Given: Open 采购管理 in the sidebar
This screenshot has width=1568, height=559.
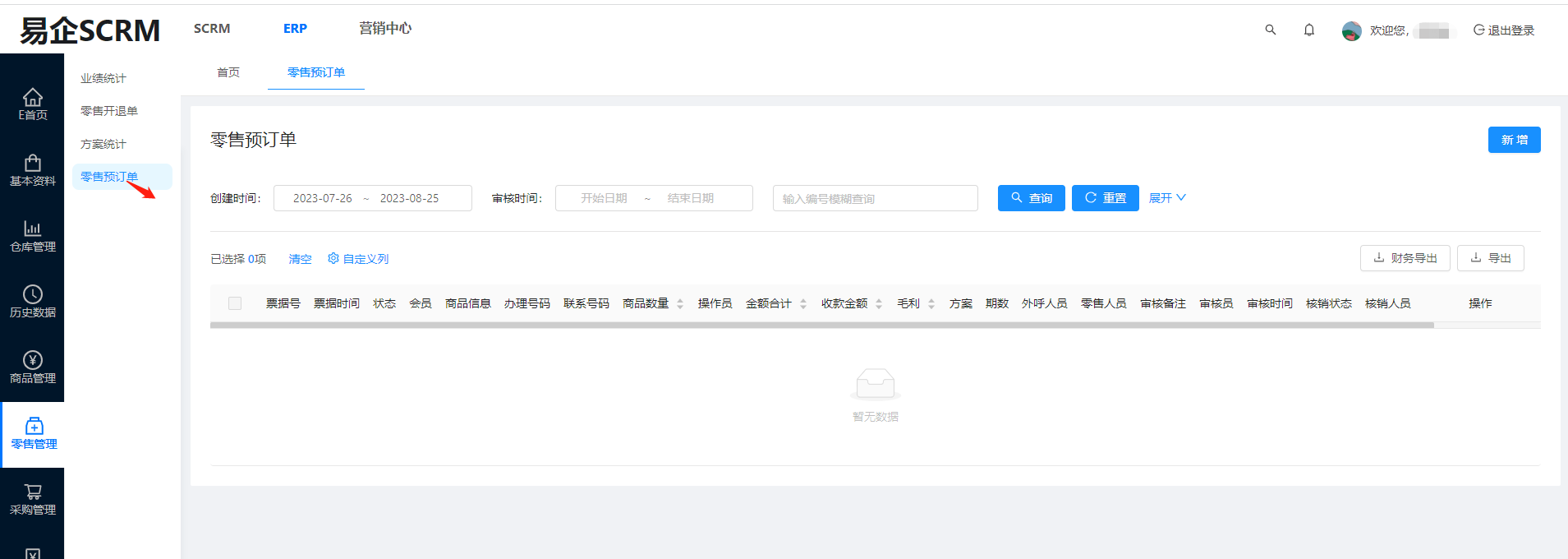Looking at the screenshot, I should click(32, 499).
